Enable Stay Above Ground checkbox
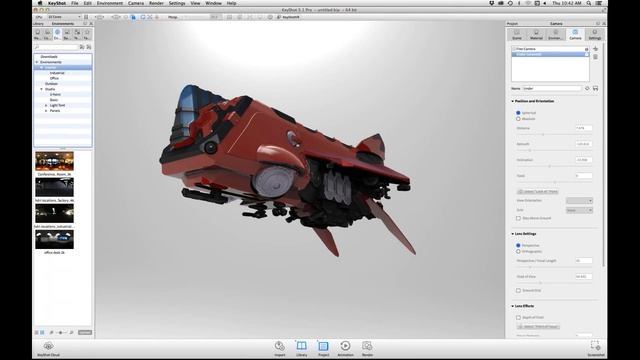The height and width of the screenshot is (360, 640). [518, 218]
